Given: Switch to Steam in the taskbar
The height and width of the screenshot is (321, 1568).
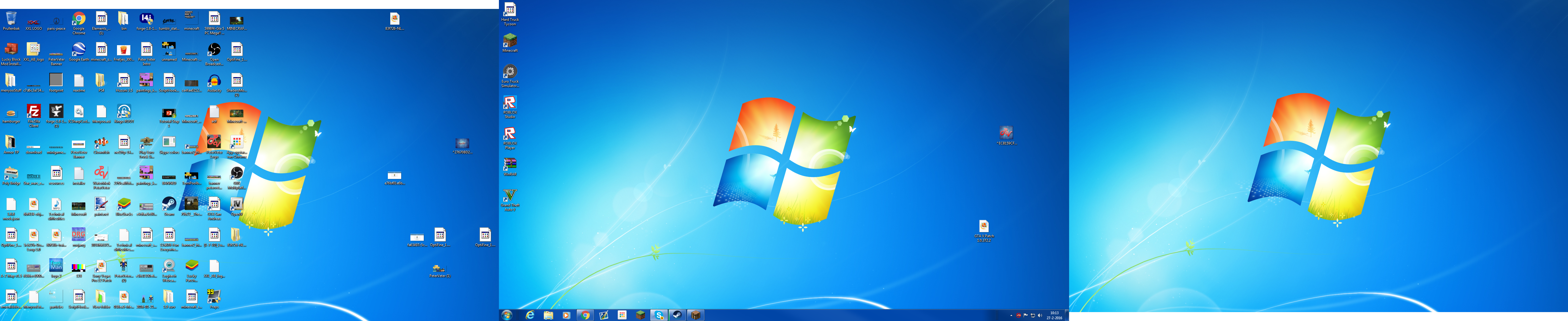Looking at the screenshot, I should (677, 315).
